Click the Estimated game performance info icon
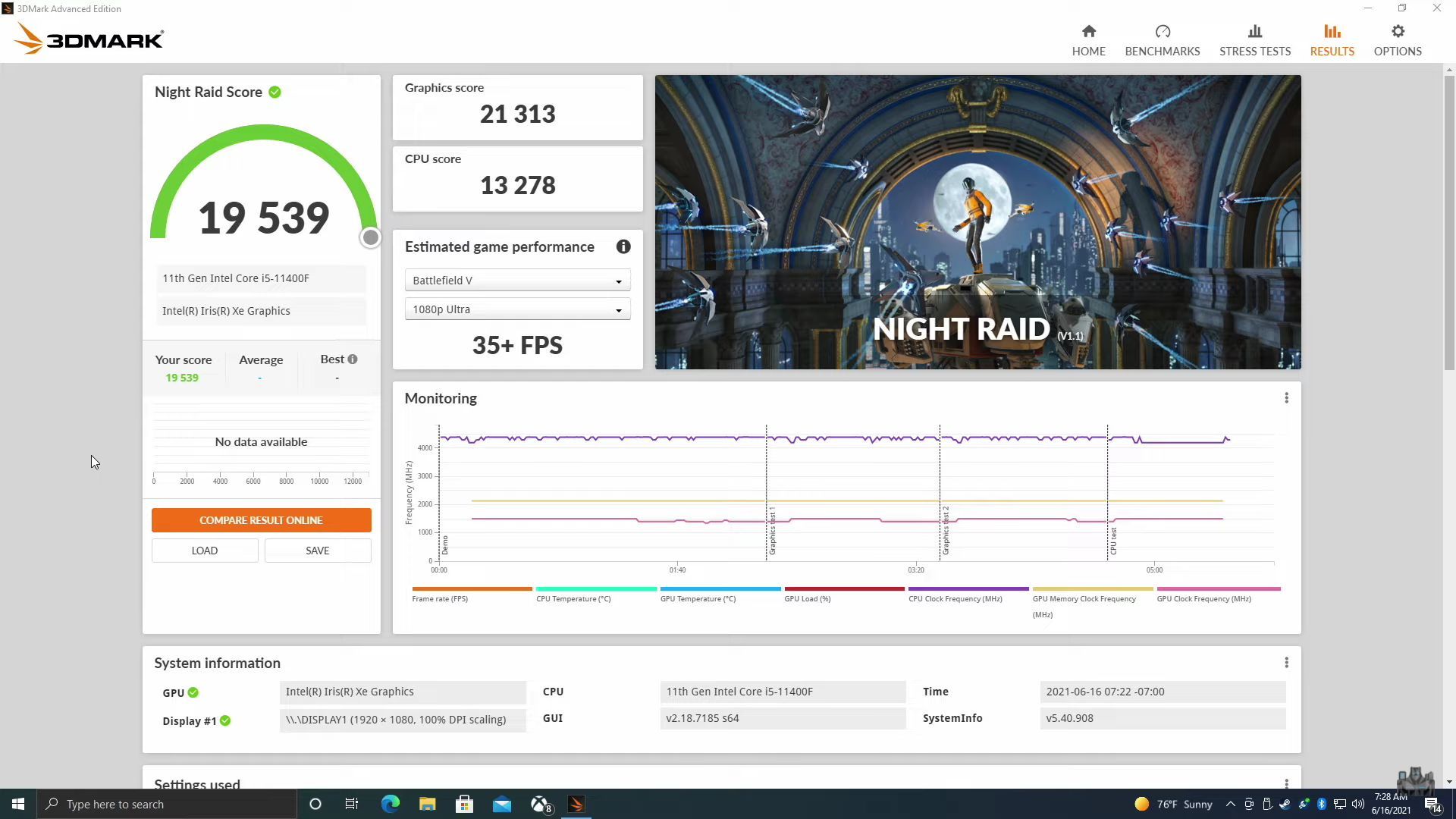1456x819 pixels. coord(623,246)
